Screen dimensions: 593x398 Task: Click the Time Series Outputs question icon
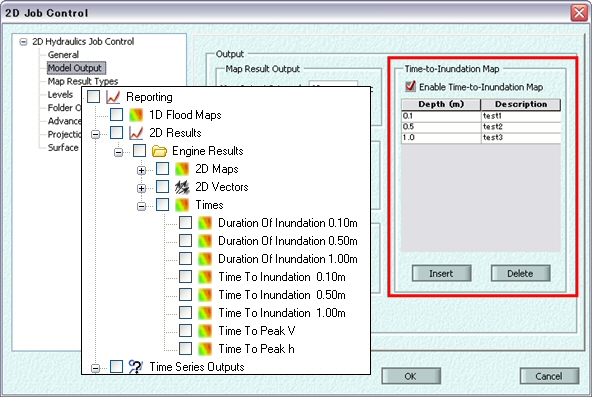tap(136, 367)
